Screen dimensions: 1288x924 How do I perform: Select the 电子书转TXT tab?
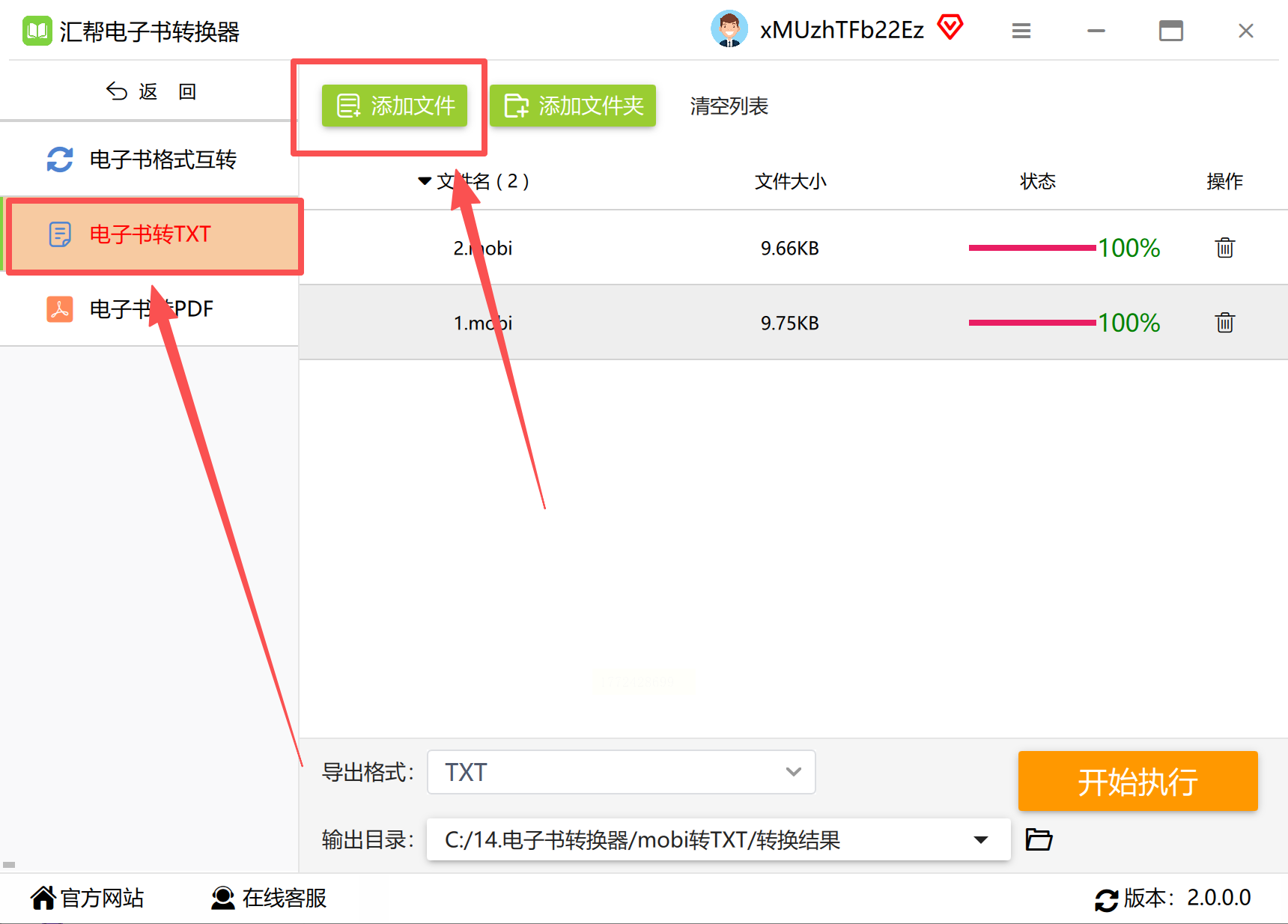coord(154,235)
